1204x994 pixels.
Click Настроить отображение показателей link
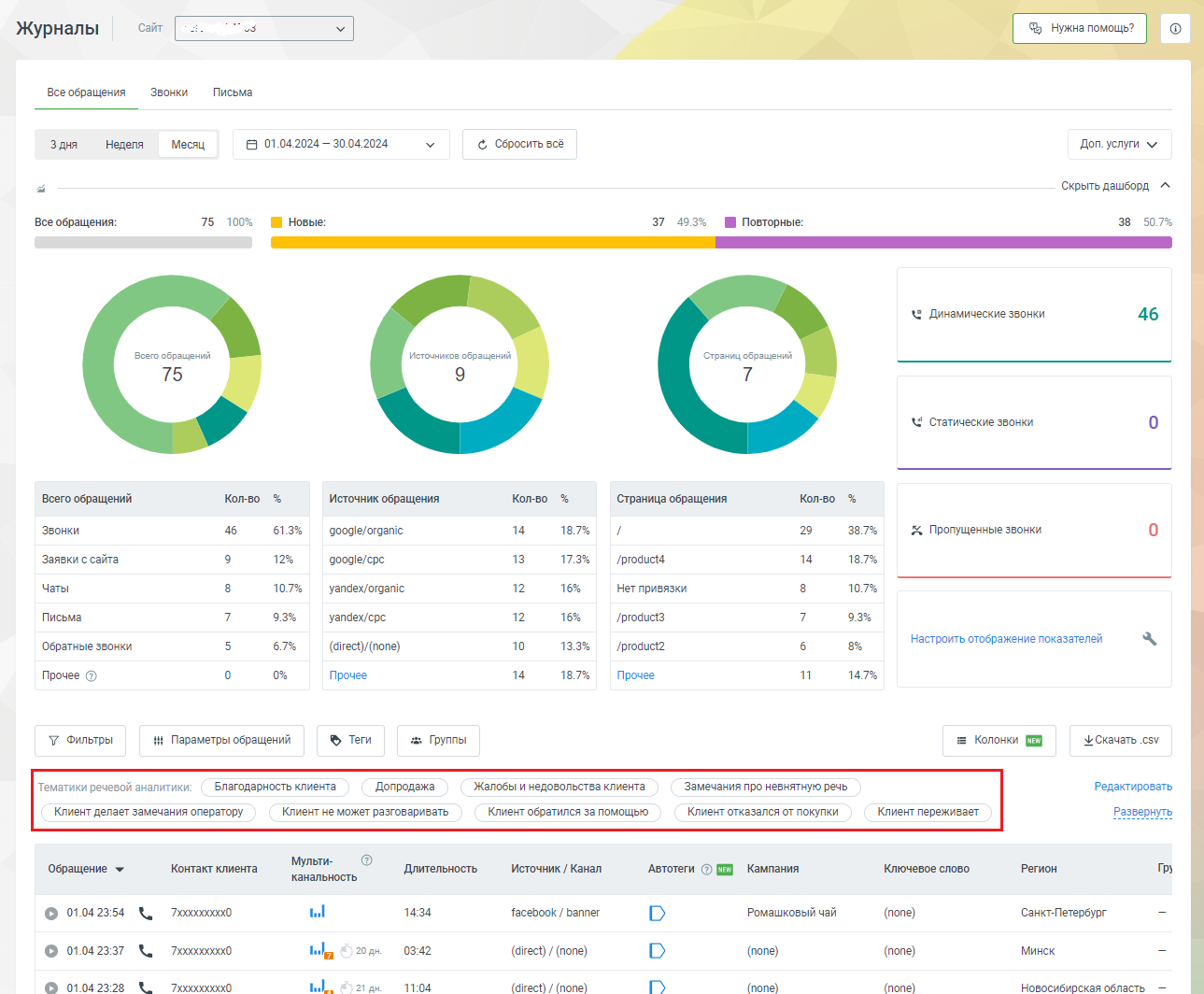[1006, 639]
